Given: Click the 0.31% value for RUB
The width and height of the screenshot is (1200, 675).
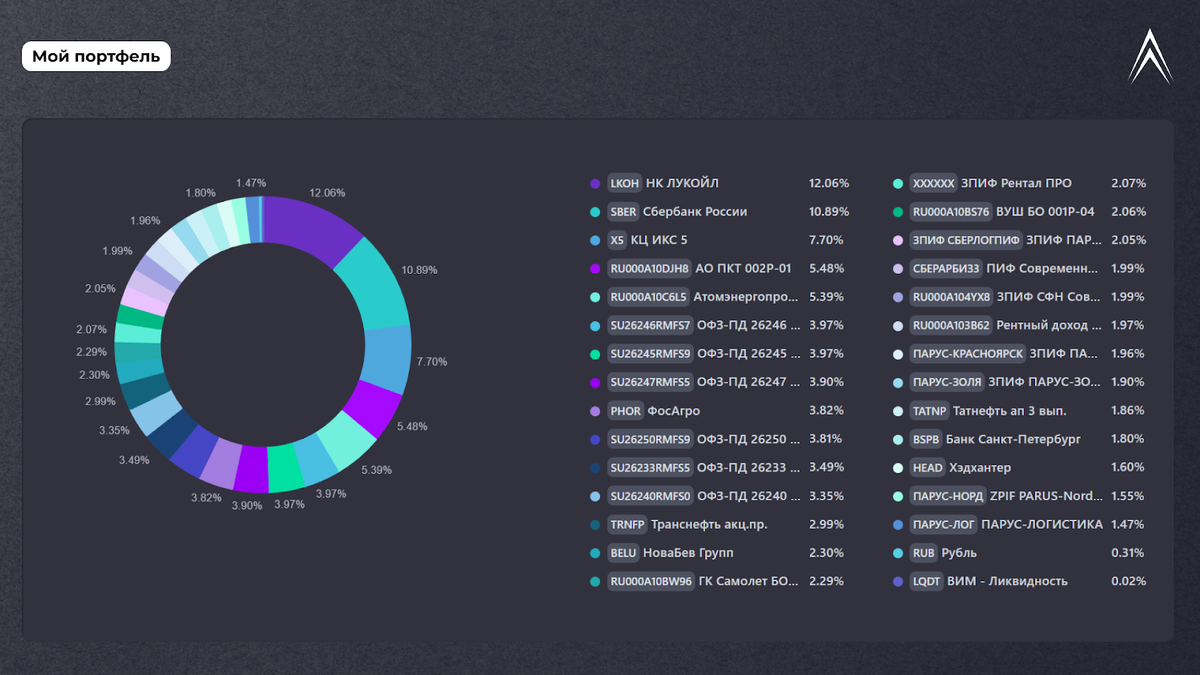Looking at the screenshot, I should click(x=1128, y=553).
